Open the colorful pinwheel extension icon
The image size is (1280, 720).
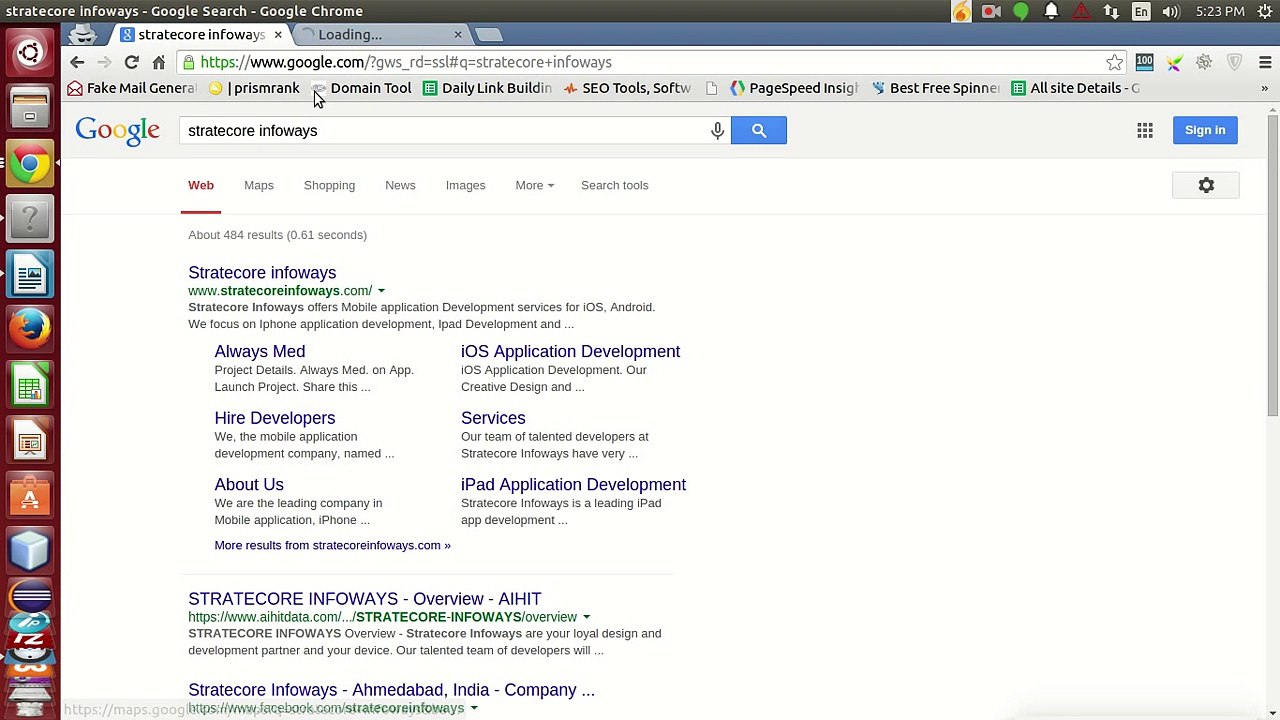tap(1174, 62)
